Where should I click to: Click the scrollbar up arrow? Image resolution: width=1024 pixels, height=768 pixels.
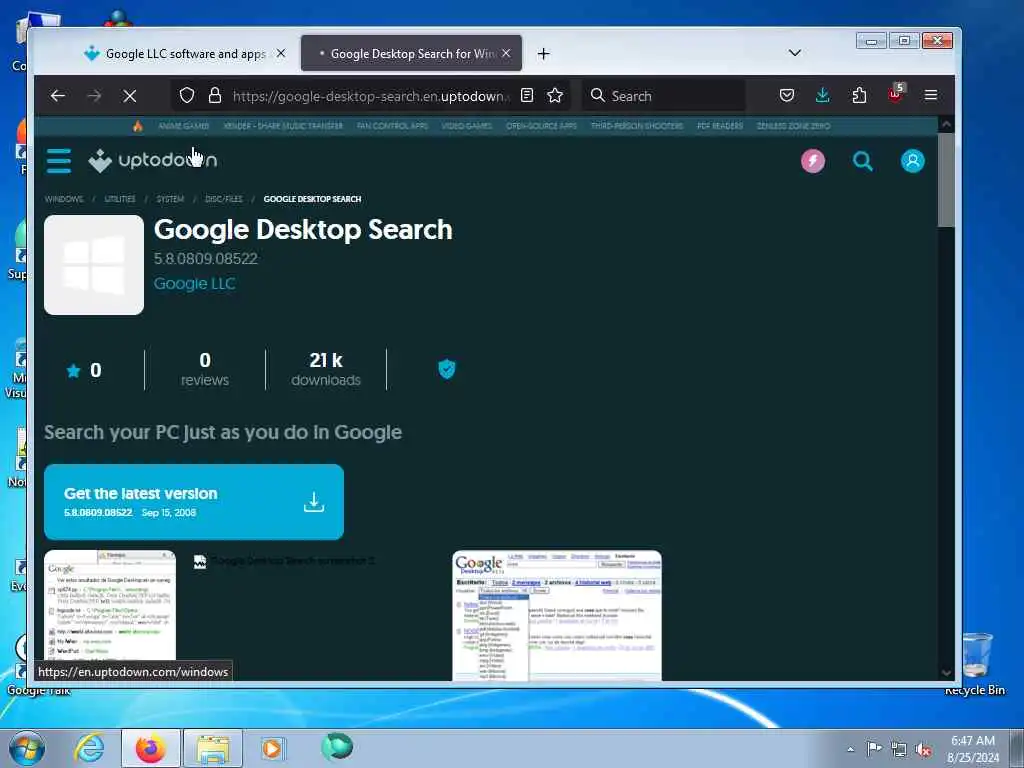click(946, 124)
